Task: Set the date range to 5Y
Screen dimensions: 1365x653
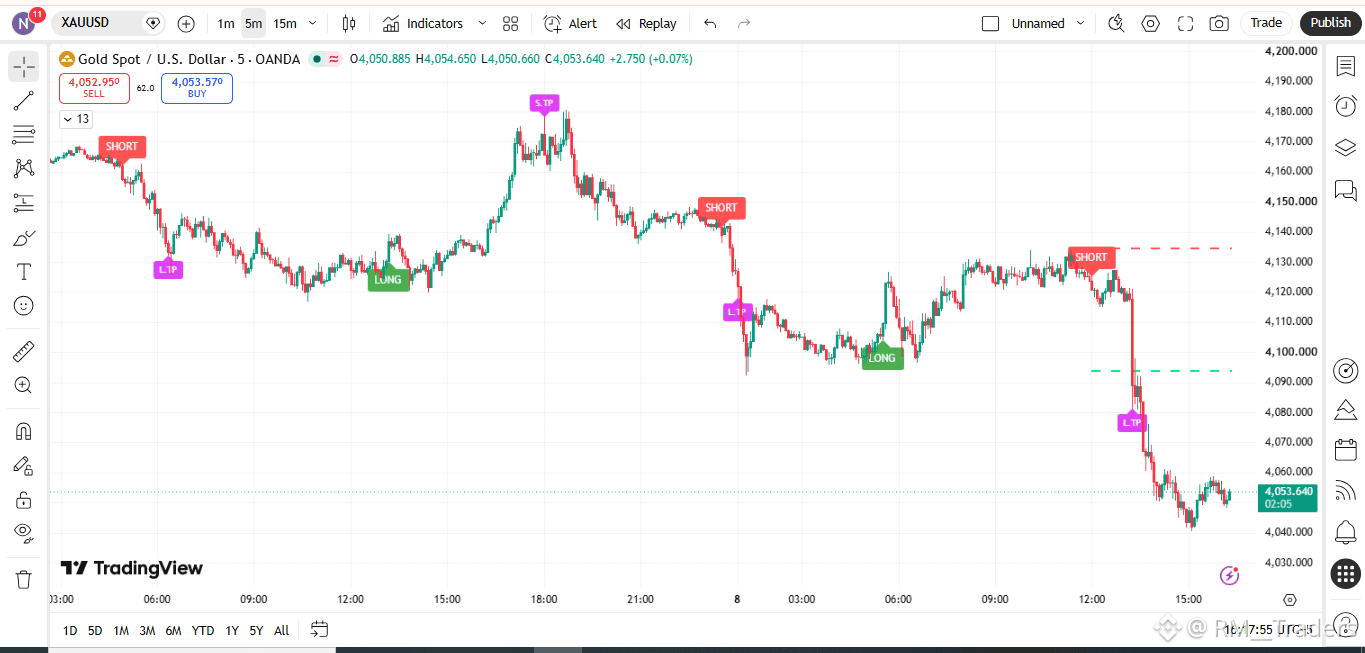Action: (257, 630)
